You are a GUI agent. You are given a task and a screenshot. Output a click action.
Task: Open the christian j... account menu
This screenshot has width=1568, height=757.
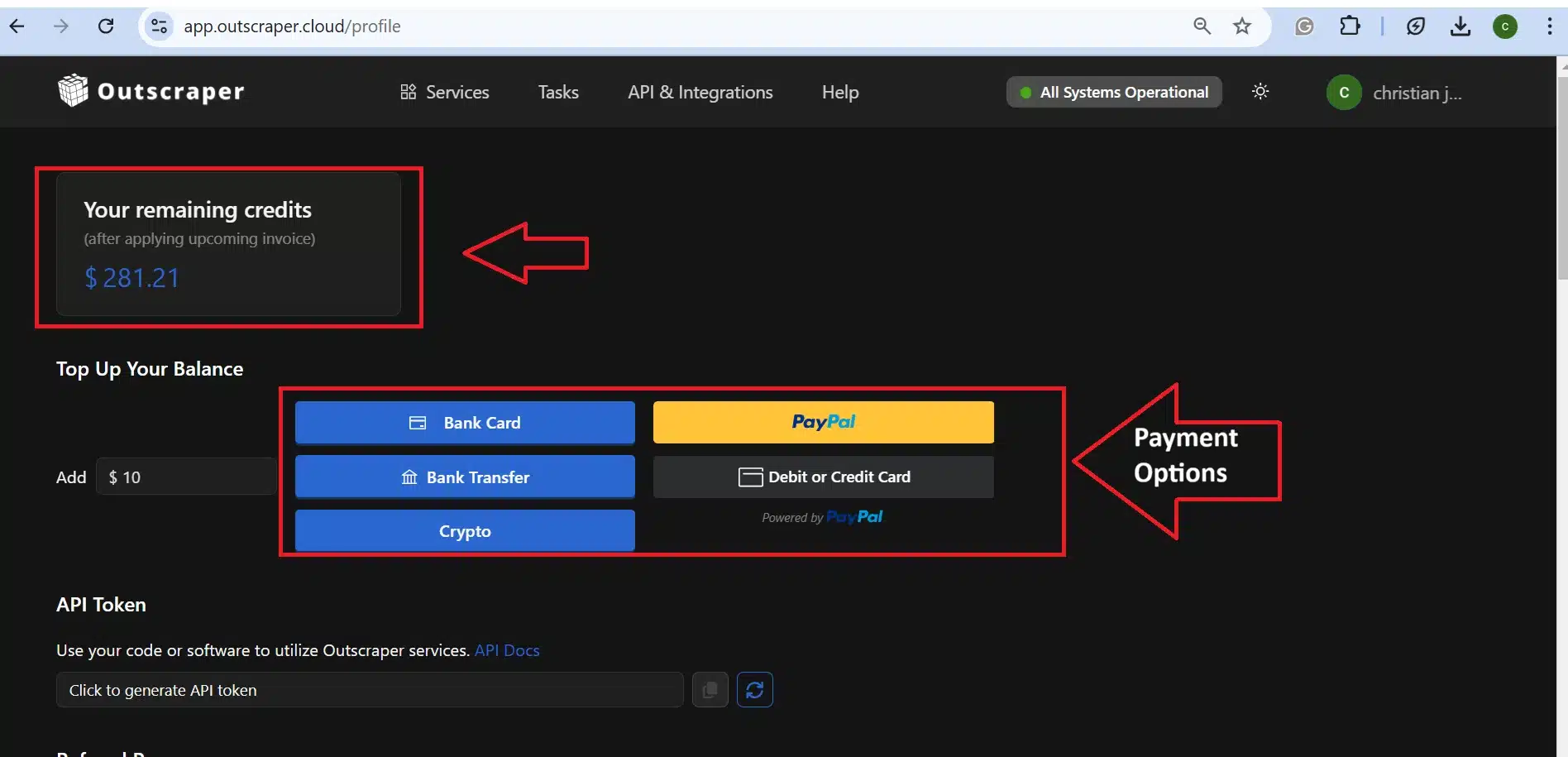tap(1394, 93)
